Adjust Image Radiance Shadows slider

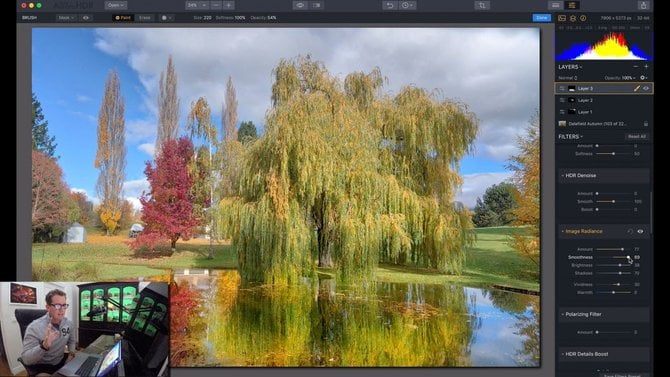tap(614, 273)
